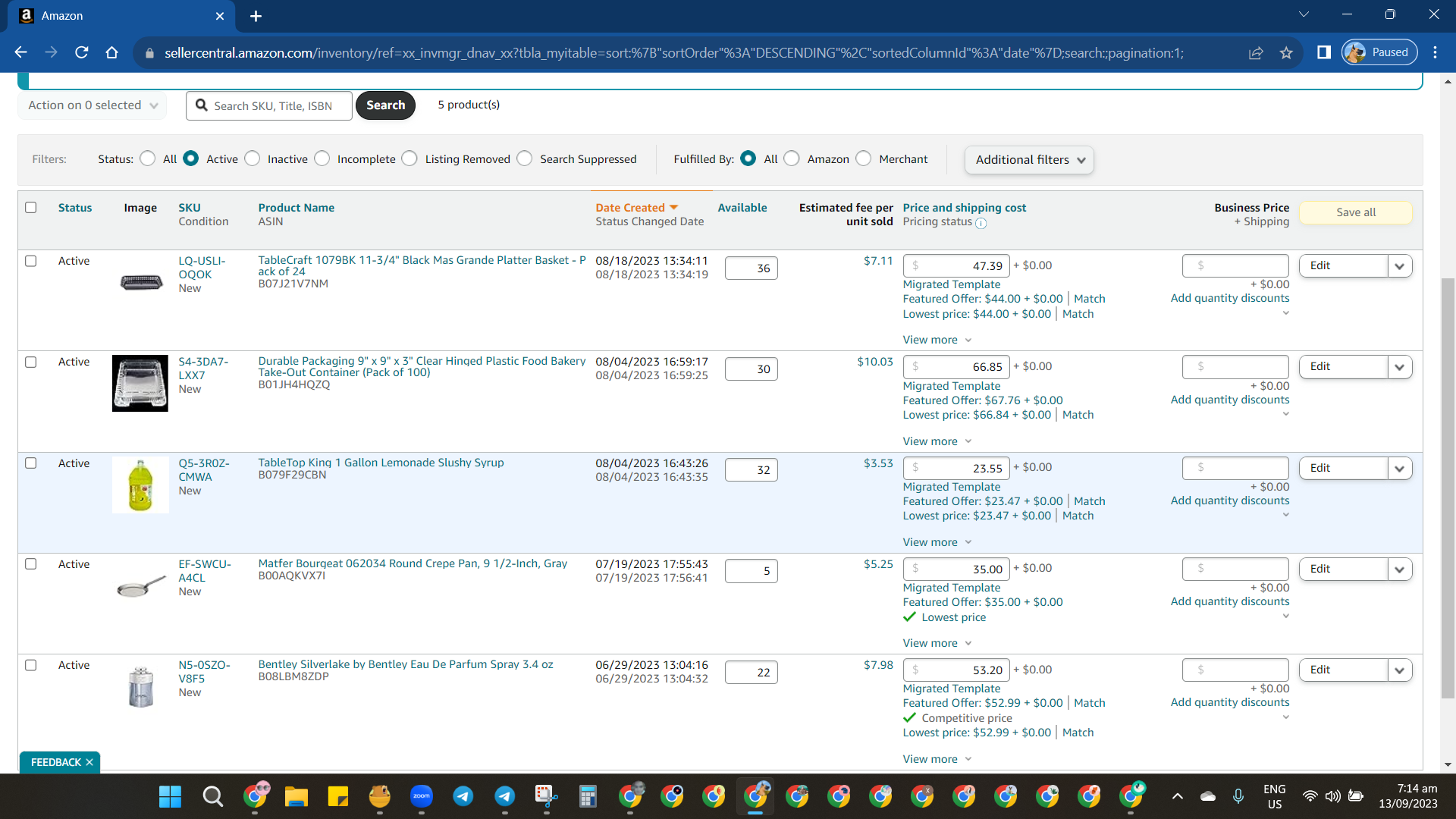Image resolution: width=1456 pixels, height=819 pixels.
Task: Click available quantity field showing 36
Action: click(752, 268)
